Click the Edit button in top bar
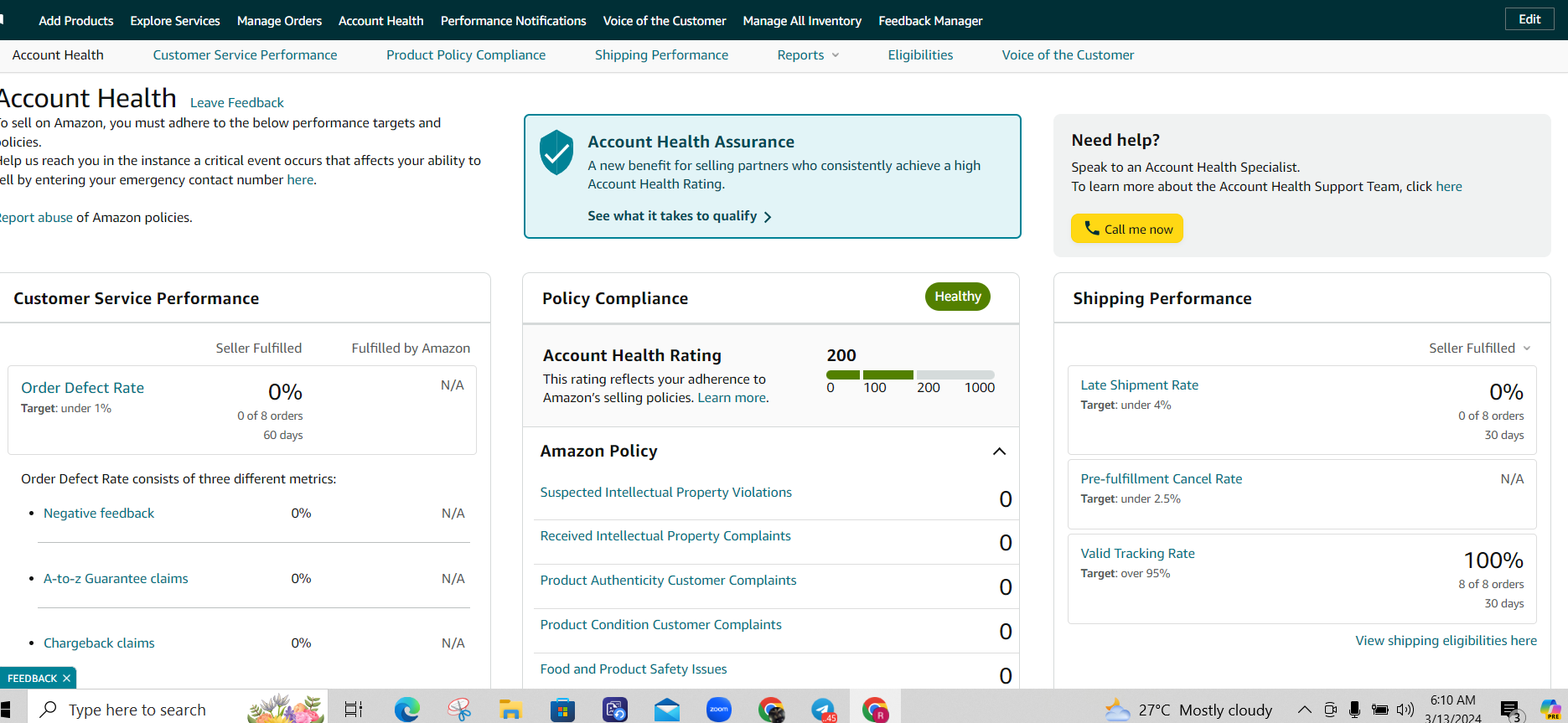This screenshot has height=723, width=1568. pyautogui.click(x=1529, y=19)
